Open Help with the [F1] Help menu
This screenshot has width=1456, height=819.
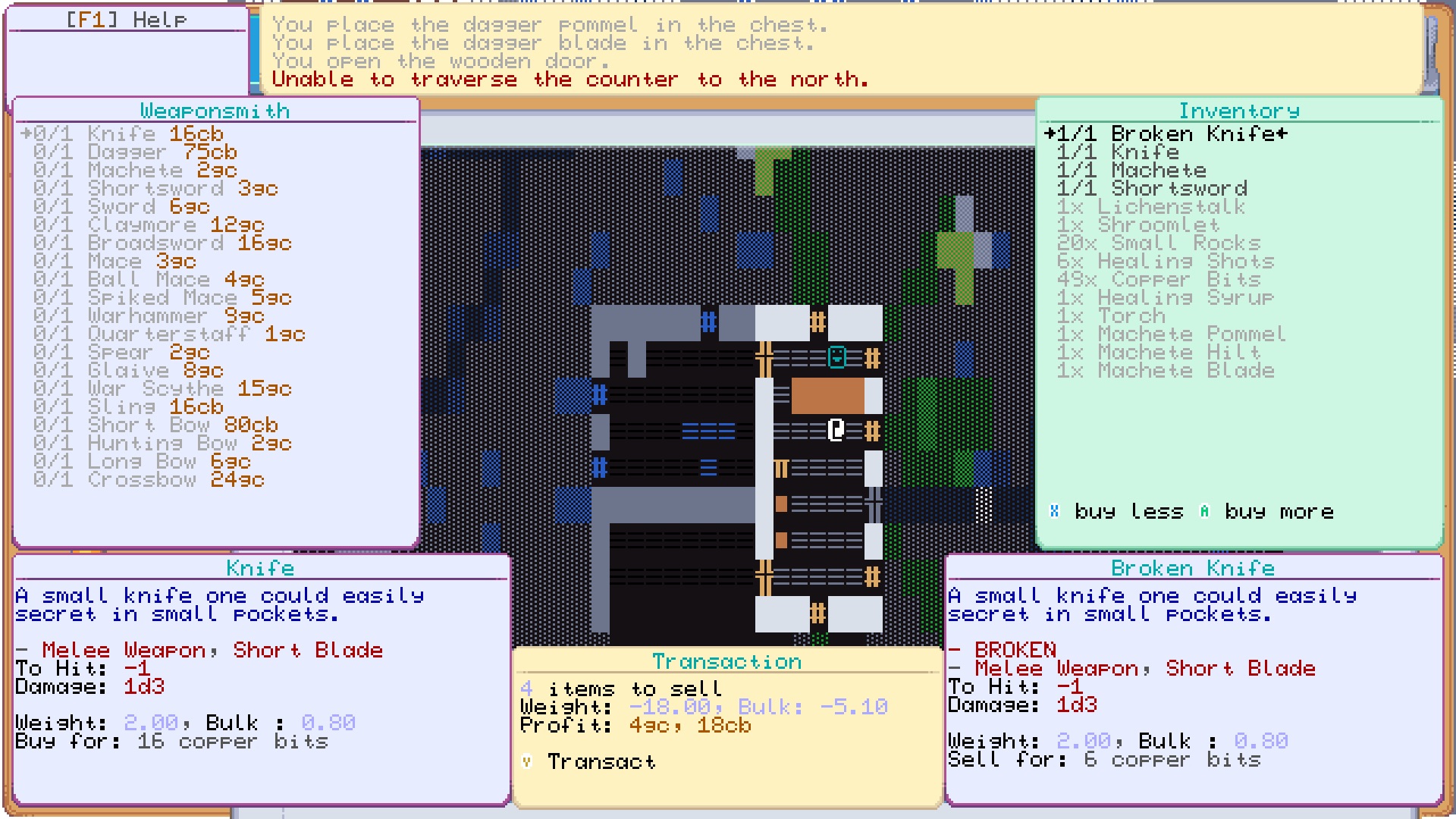click(126, 18)
